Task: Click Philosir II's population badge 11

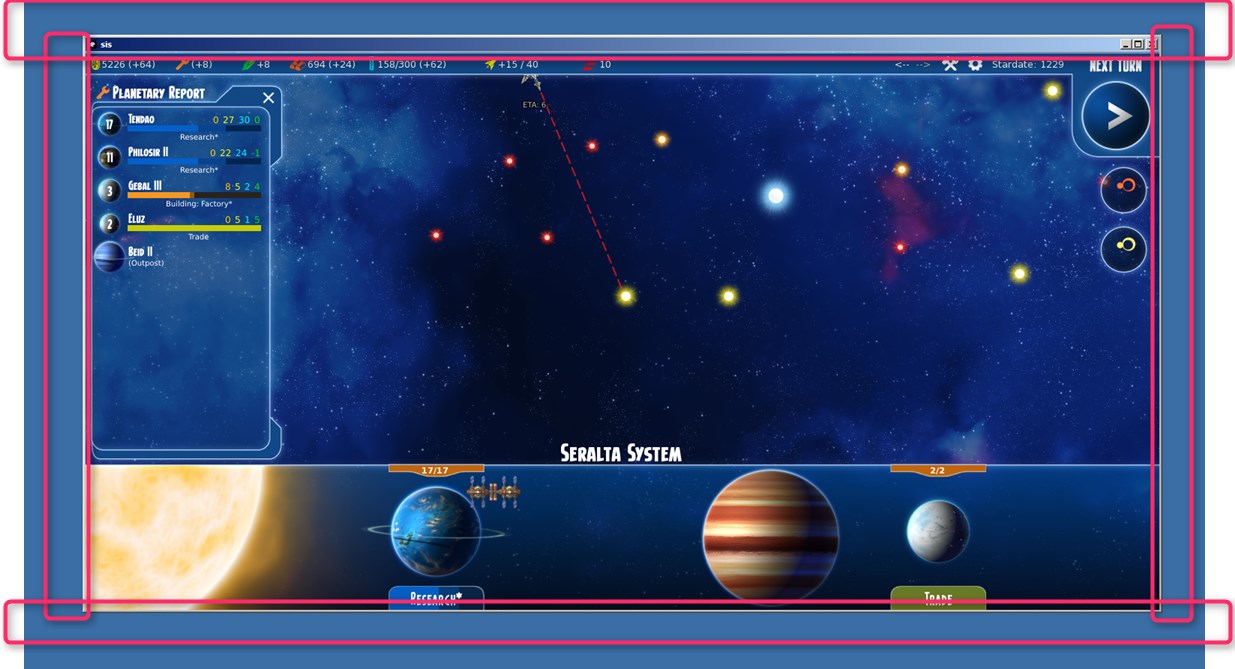Action: pos(110,158)
